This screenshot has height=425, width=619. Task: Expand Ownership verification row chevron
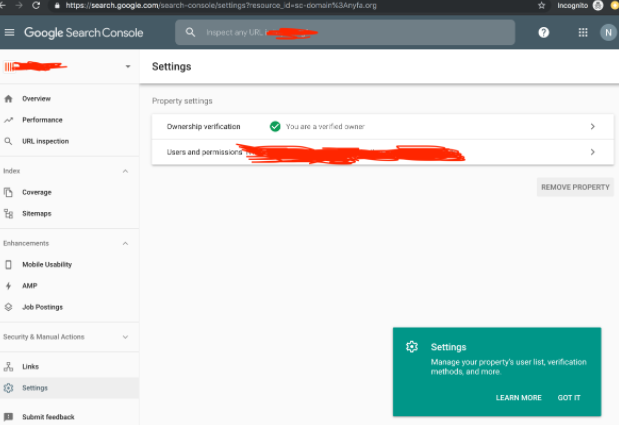pos(593,126)
